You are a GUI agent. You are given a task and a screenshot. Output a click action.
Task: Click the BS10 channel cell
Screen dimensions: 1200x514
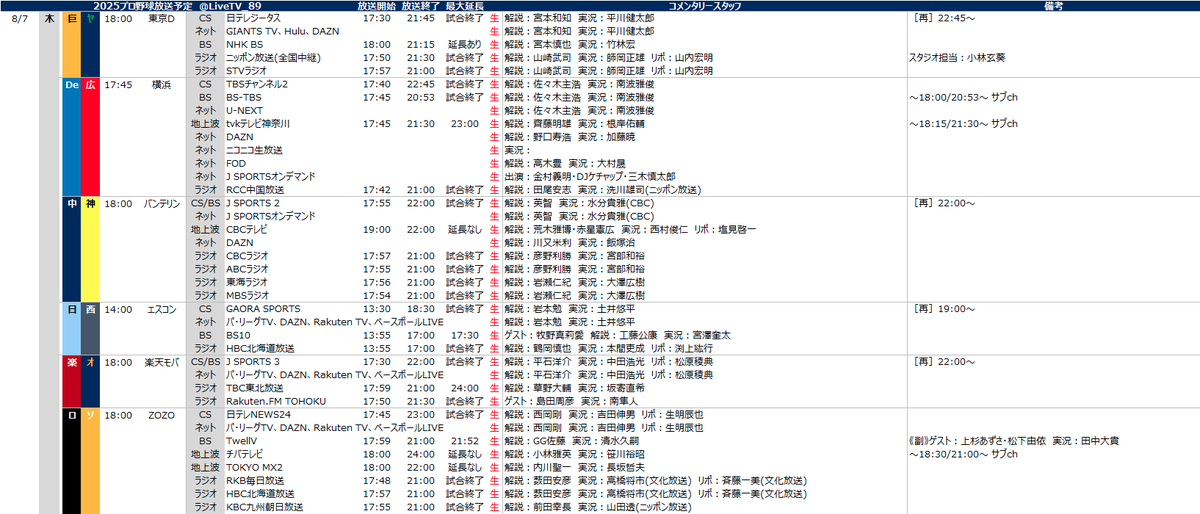tap(237, 335)
